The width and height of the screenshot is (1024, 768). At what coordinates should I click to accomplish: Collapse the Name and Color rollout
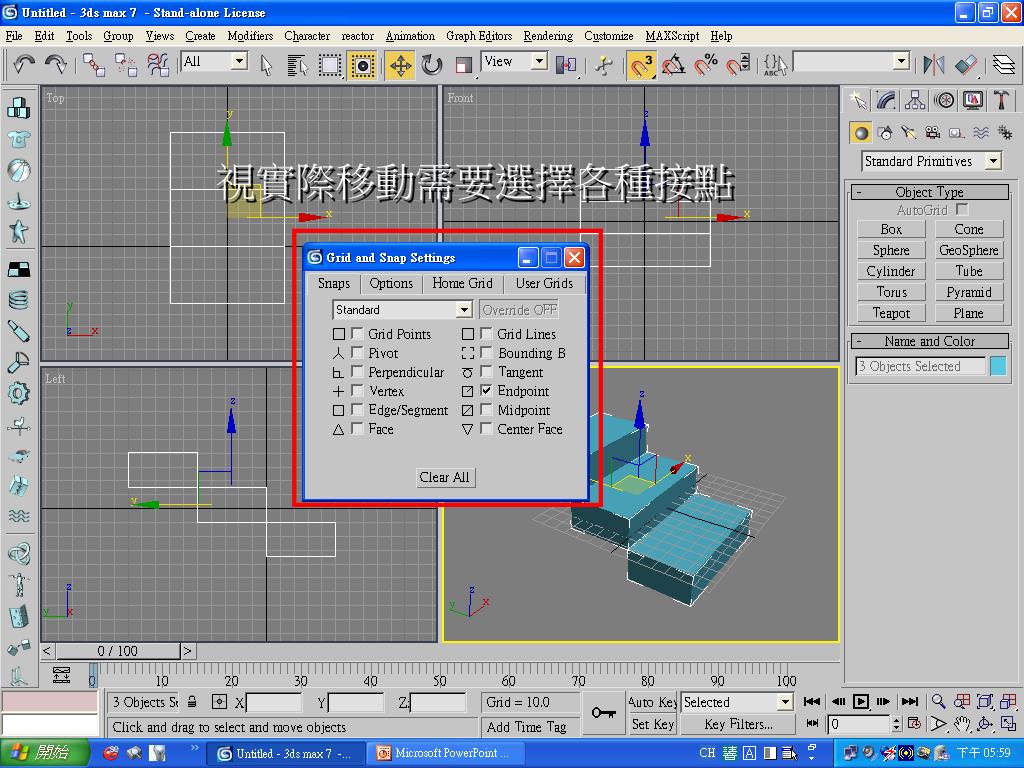click(930, 341)
